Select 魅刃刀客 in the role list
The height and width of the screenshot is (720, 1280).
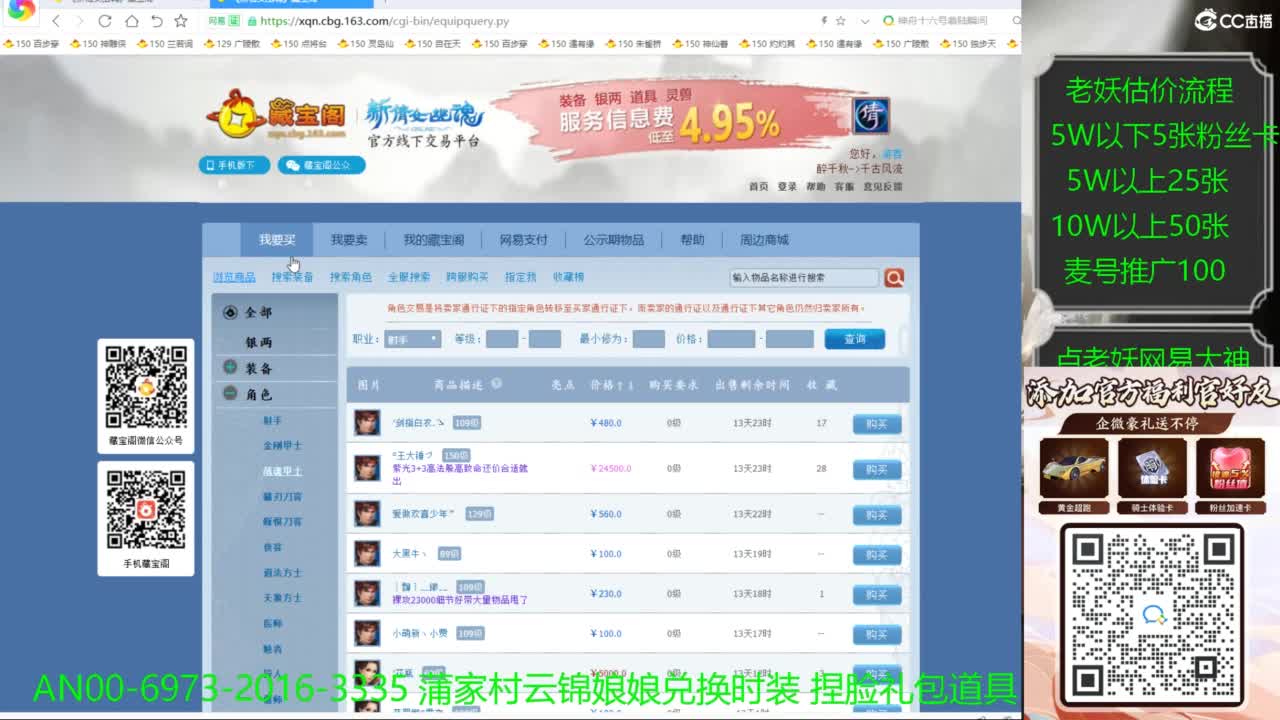pyautogui.click(x=282, y=497)
